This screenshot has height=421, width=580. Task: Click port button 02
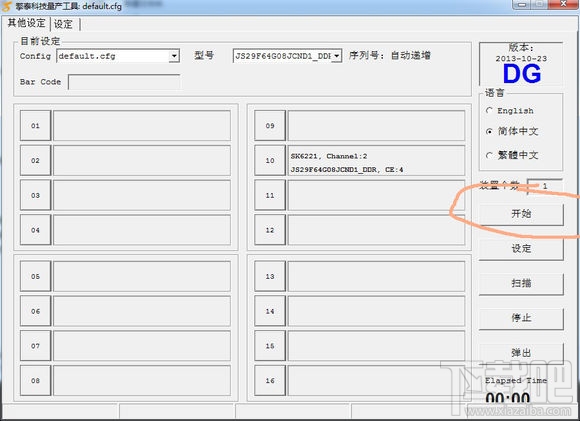point(35,160)
